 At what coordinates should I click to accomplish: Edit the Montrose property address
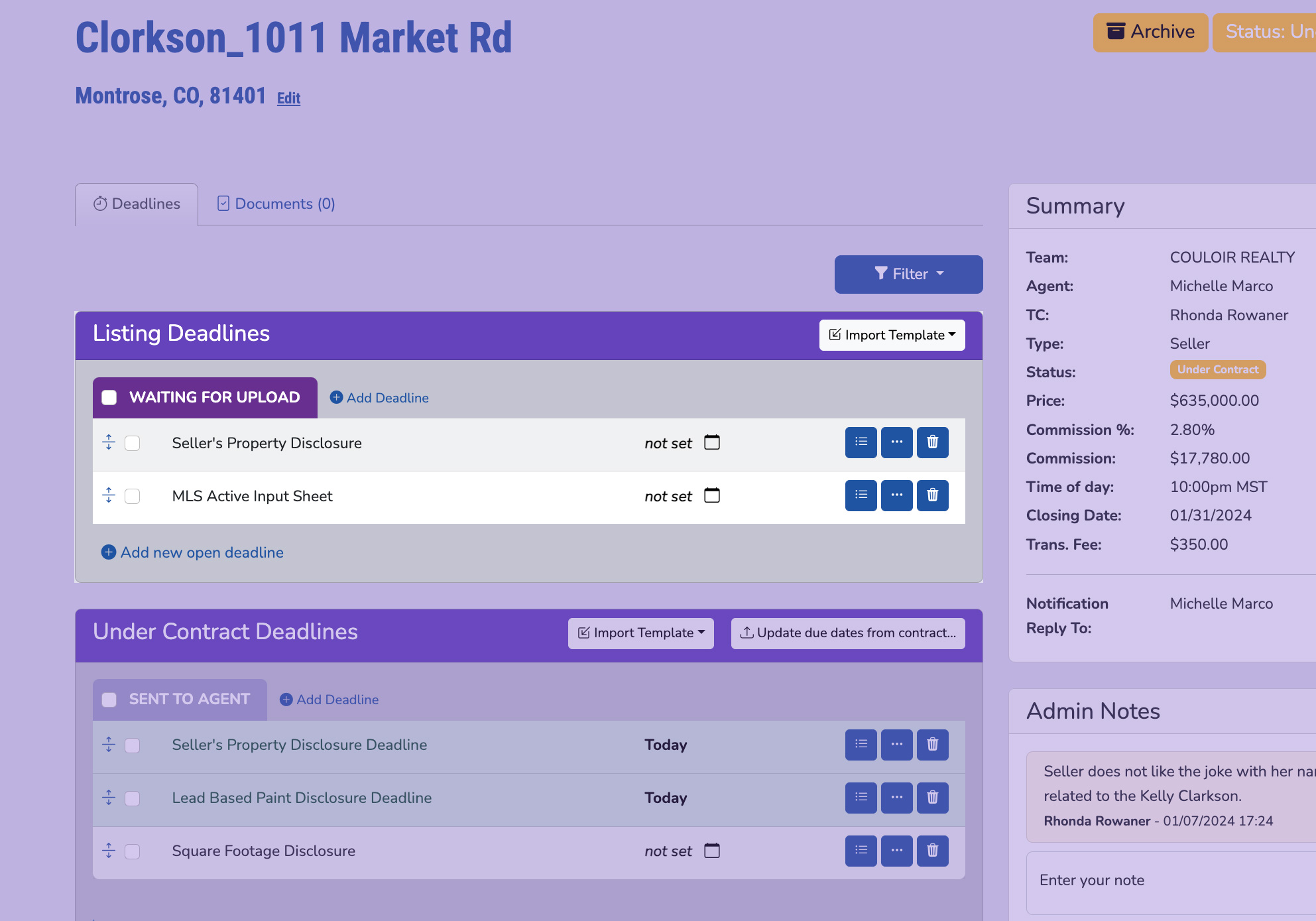point(288,97)
